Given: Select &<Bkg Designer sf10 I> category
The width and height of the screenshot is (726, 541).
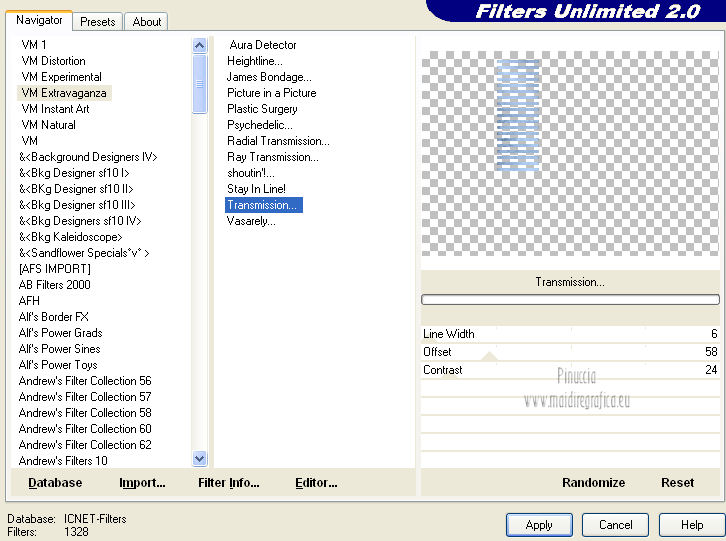Looking at the screenshot, I should coord(74,173).
